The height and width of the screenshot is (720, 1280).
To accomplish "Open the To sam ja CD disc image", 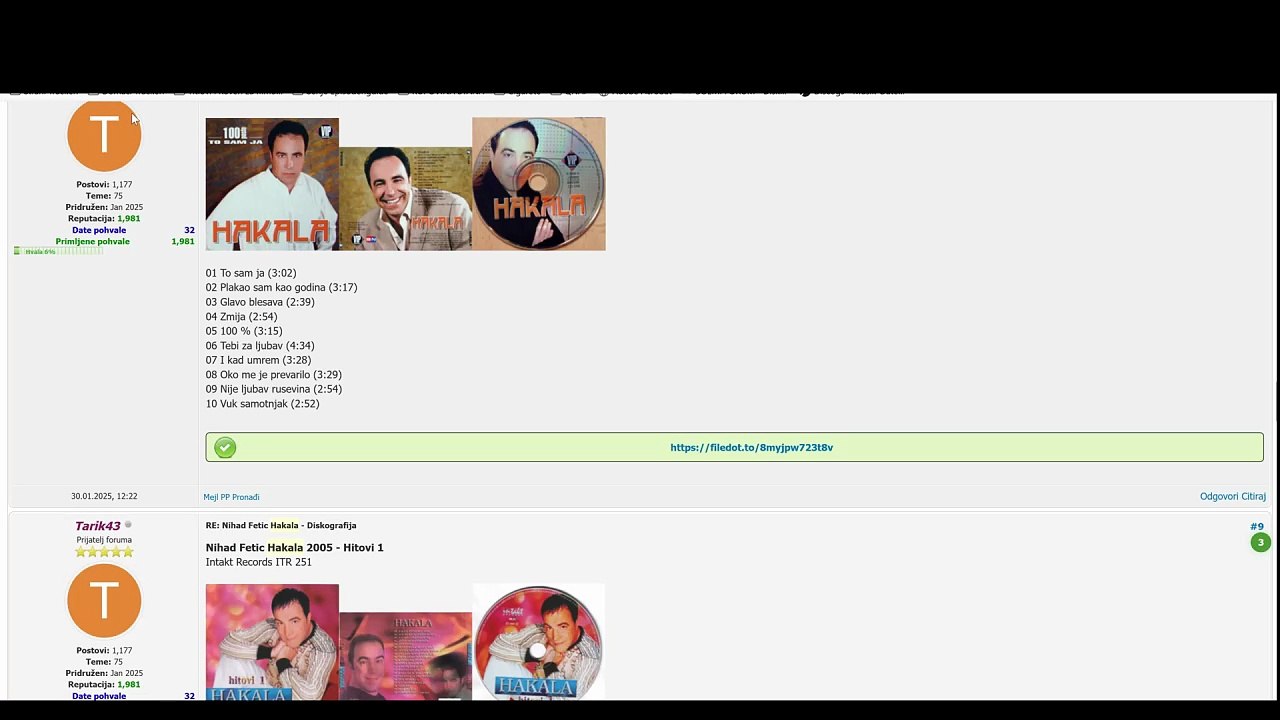I will [x=539, y=184].
